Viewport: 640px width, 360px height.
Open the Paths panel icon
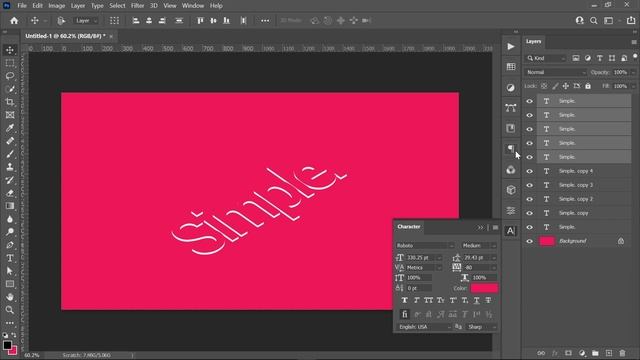coord(511,108)
